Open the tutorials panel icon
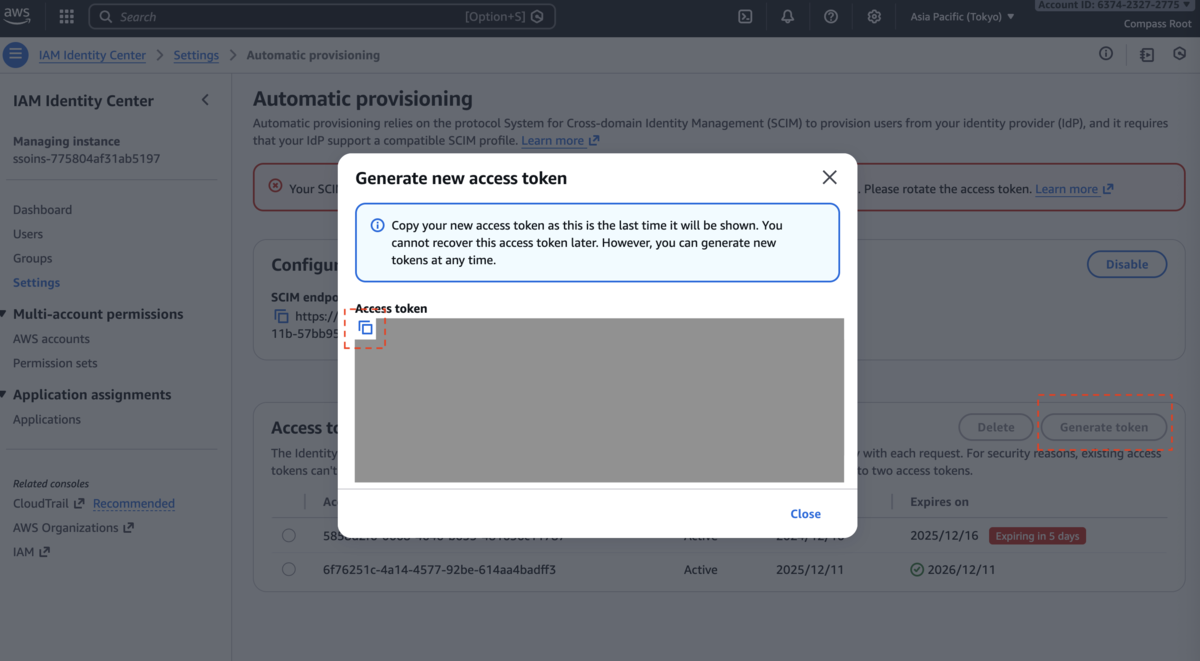 [1147, 55]
